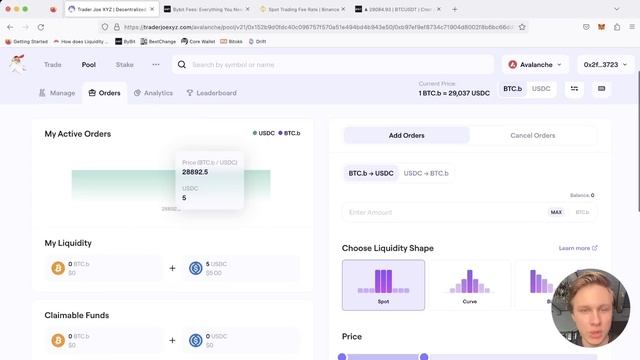This screenshot has height=360, width=640.
Task: Select Add Orders tab
Action: click(407, 135)
